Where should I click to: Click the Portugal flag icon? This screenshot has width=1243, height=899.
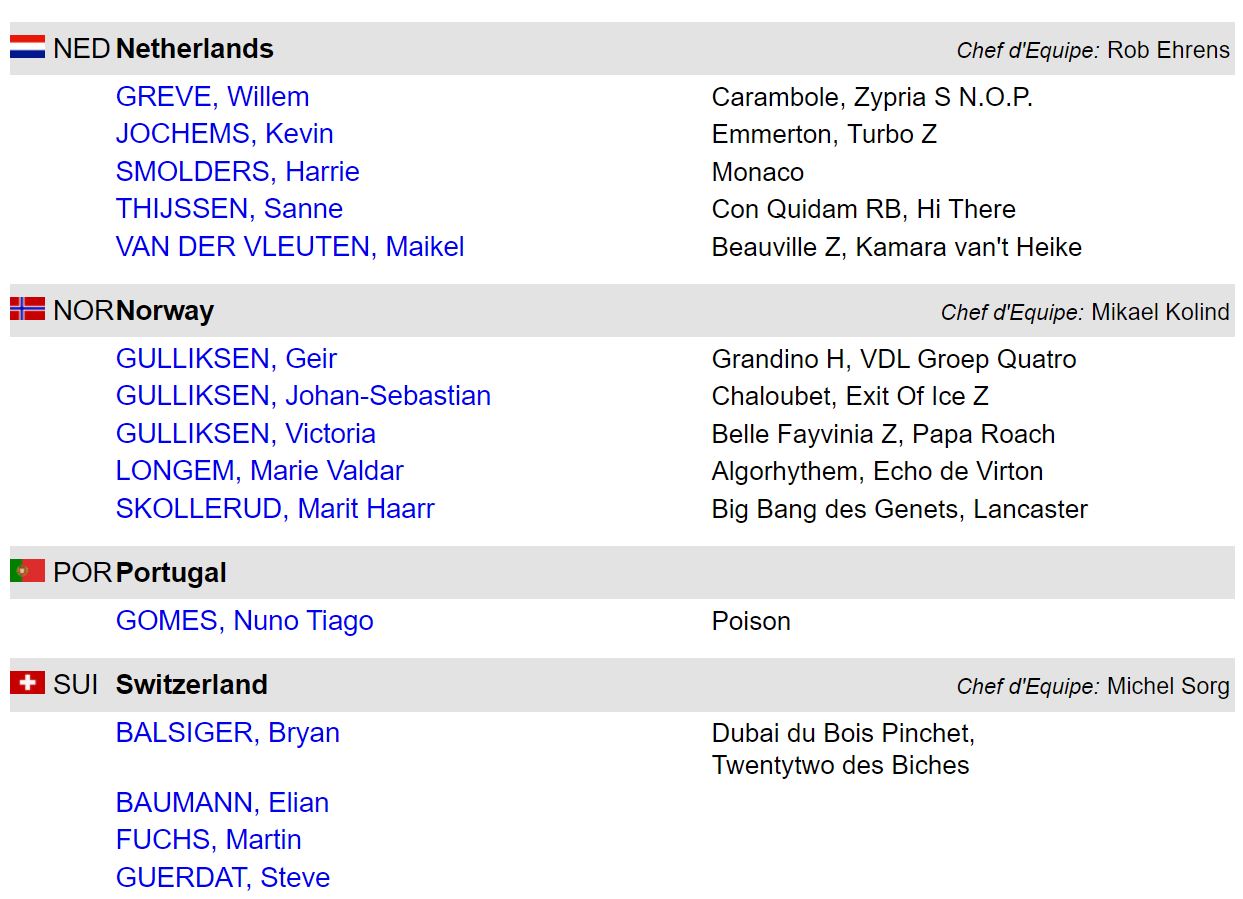click(x=27, y=571)
